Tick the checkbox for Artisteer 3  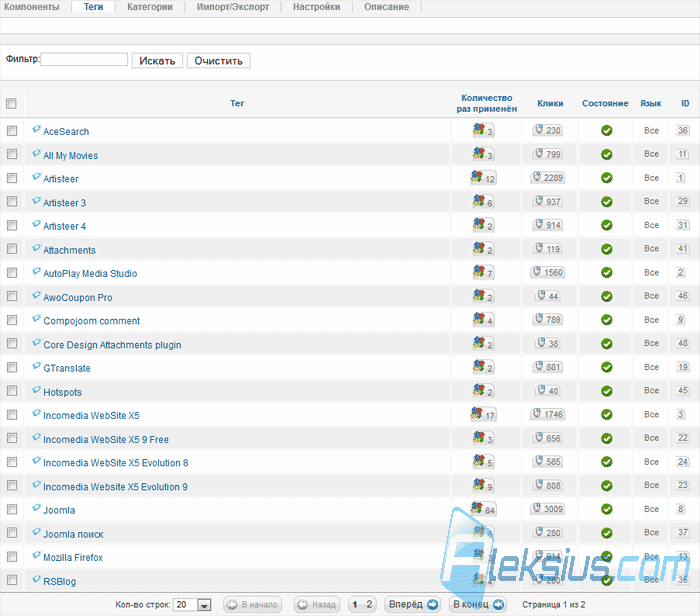point(12,201)
